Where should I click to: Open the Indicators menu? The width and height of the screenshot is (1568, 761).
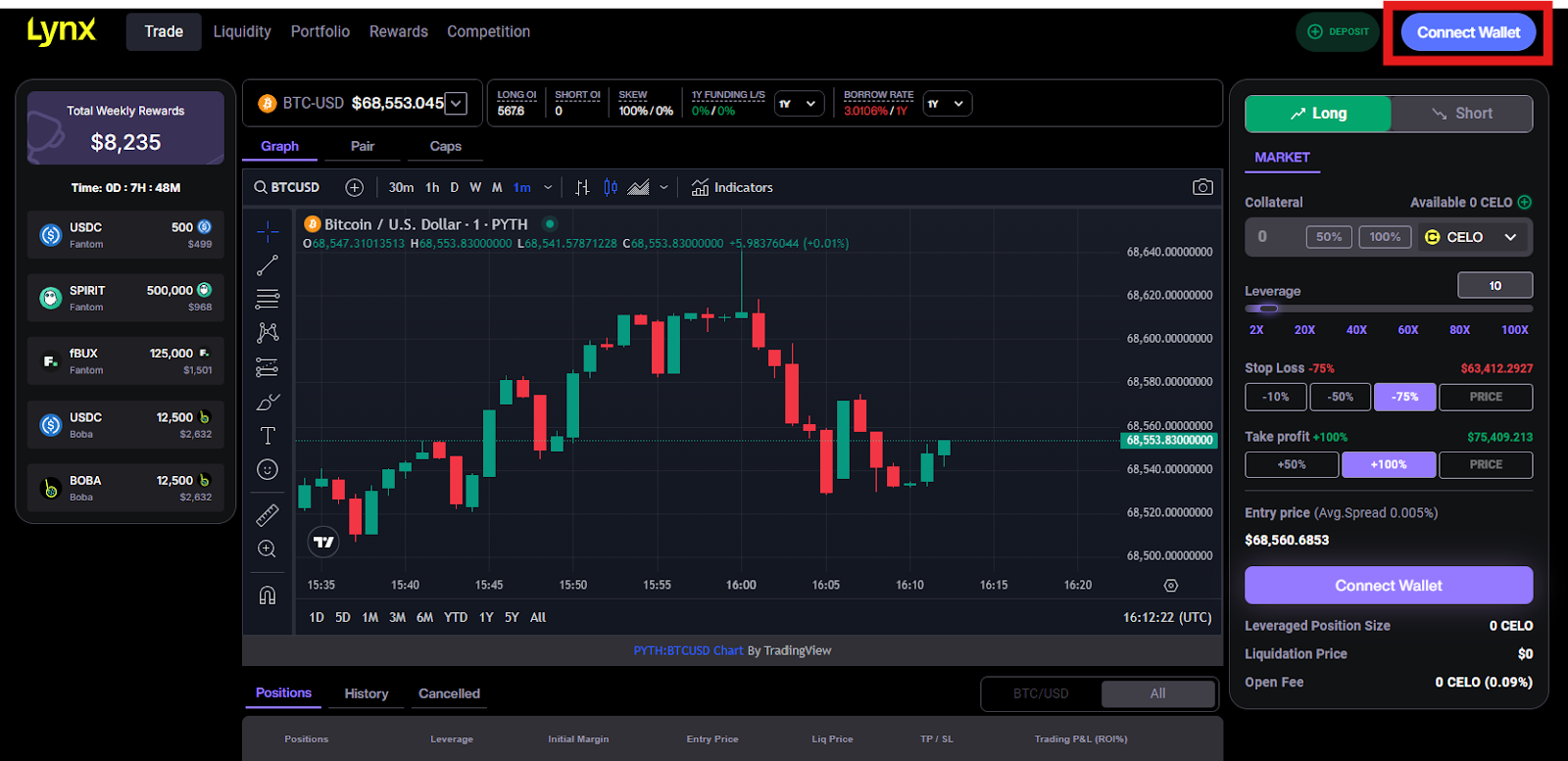[732, 187]
